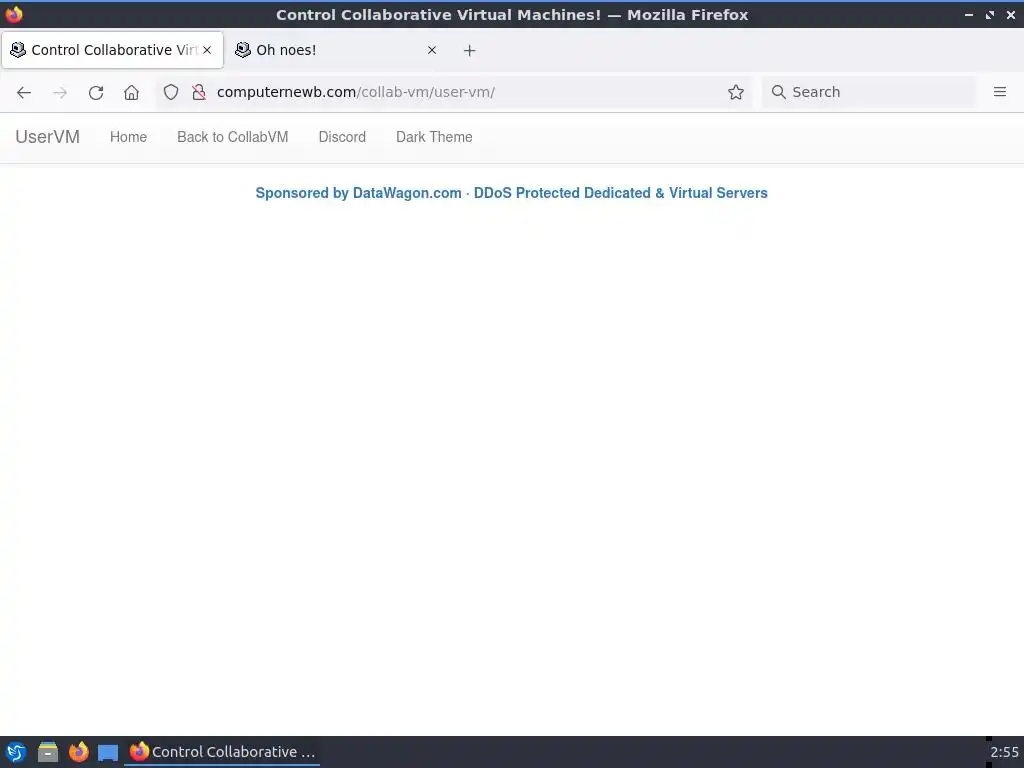Click the UserVM brand link
This screenshot has width=1024, height=768.
click(48, 137)
